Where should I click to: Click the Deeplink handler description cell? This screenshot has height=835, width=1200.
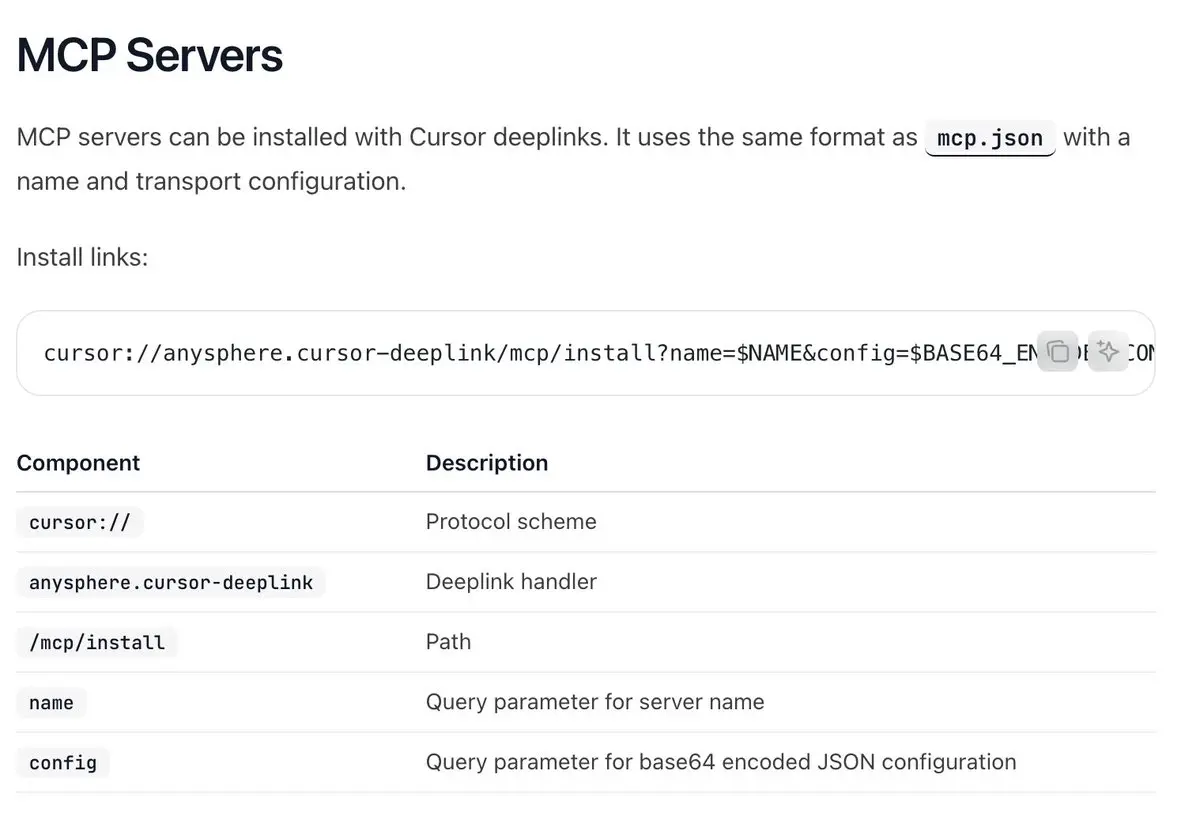(x=511, y=582)
